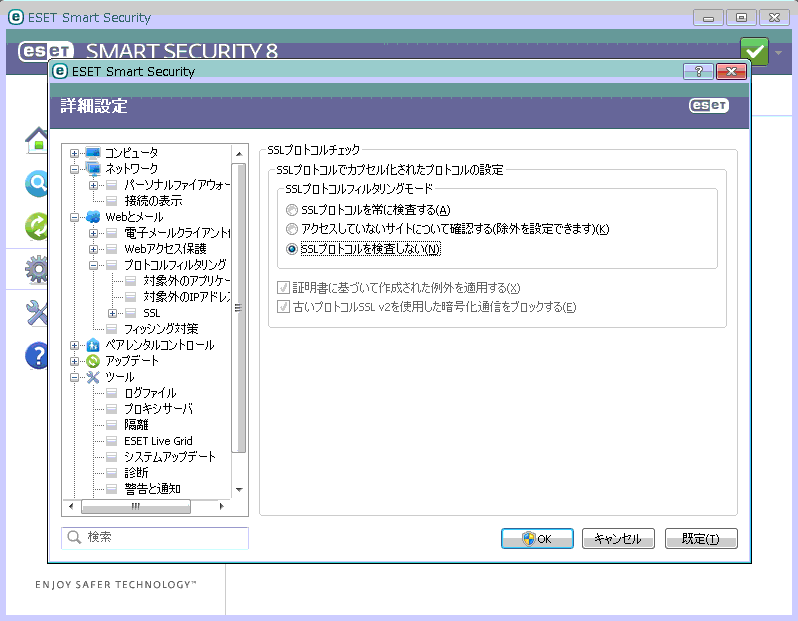Select システムアップデート tree item

tap(169, 457)
